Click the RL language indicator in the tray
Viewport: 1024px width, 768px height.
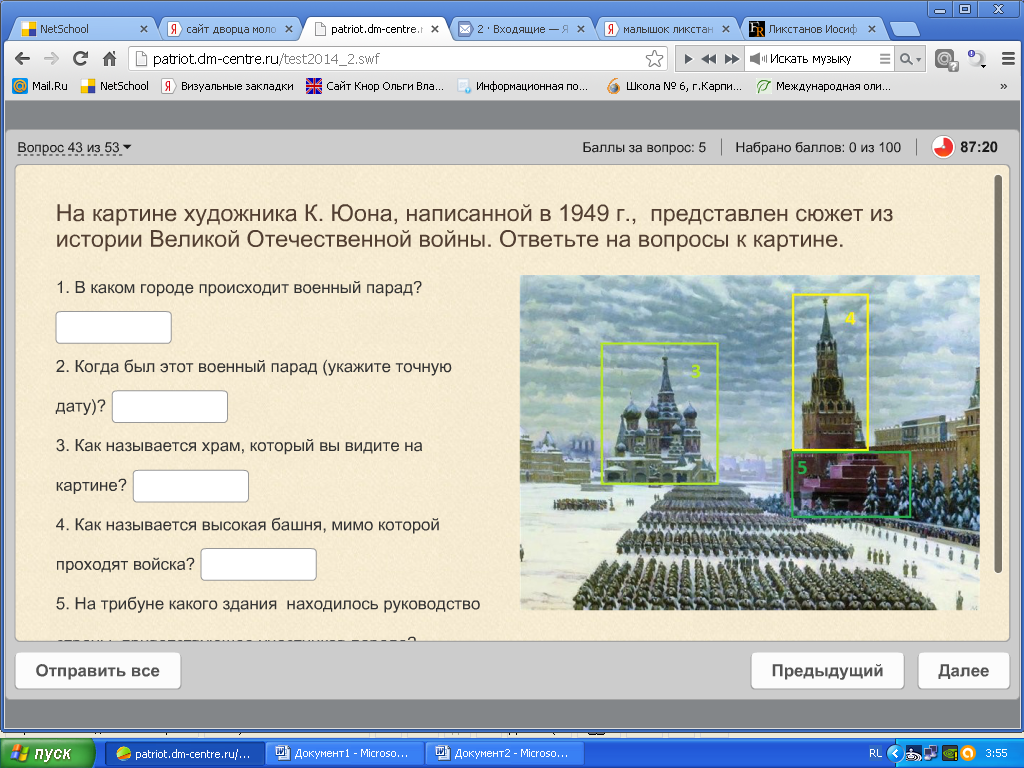875,754
